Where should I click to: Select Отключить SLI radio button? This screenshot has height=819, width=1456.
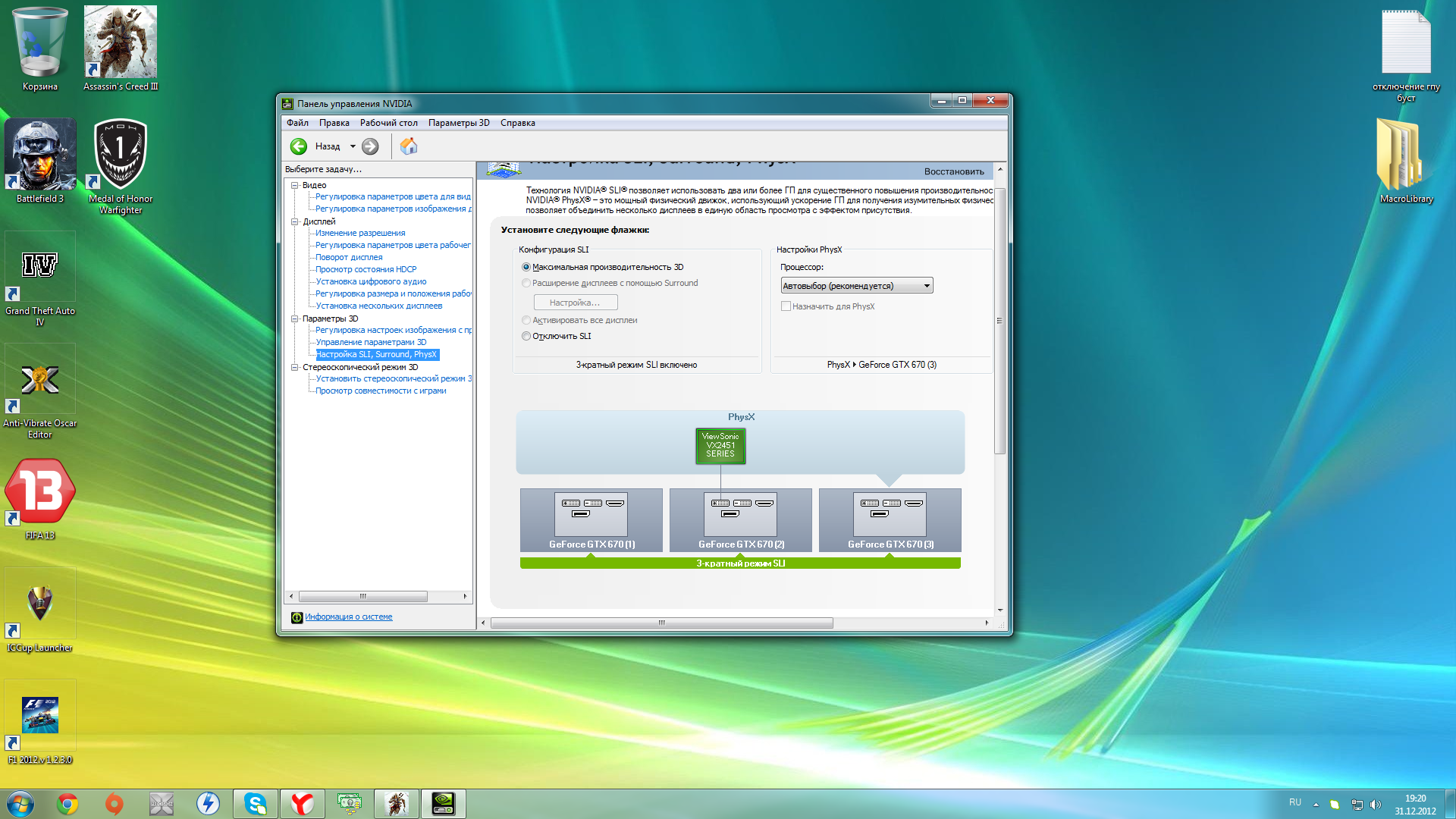coord(526,336)
